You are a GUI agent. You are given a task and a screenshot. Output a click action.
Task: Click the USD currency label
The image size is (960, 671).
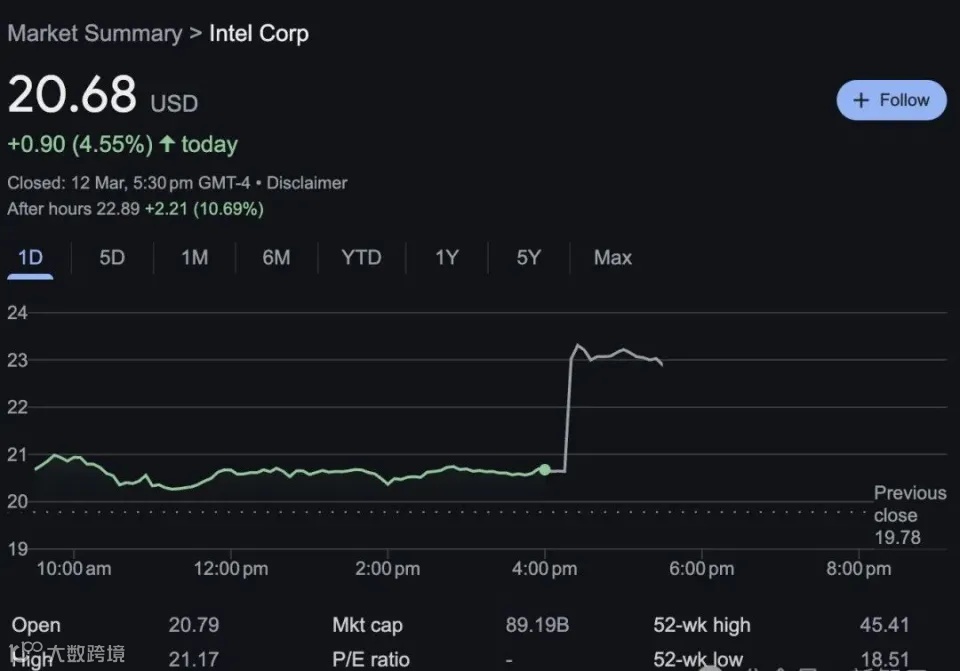pyautogui.click(x=174, y=103)
